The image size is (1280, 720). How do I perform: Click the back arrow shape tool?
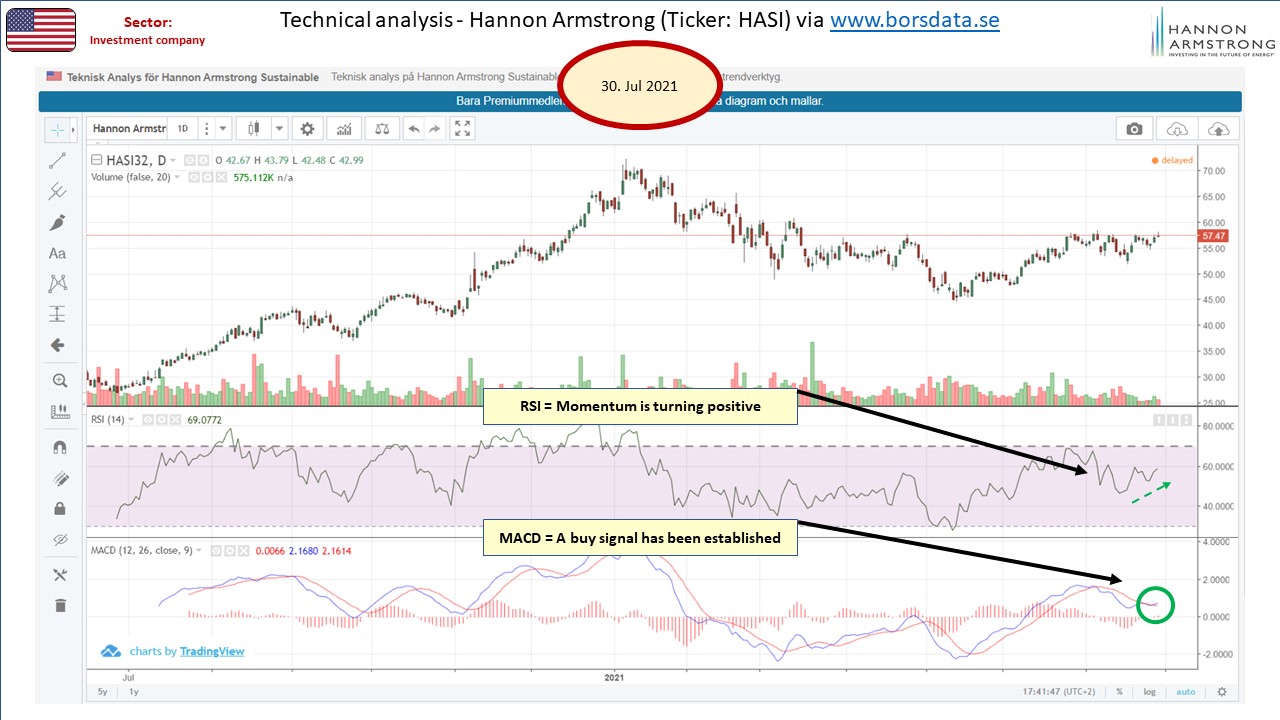58,345
